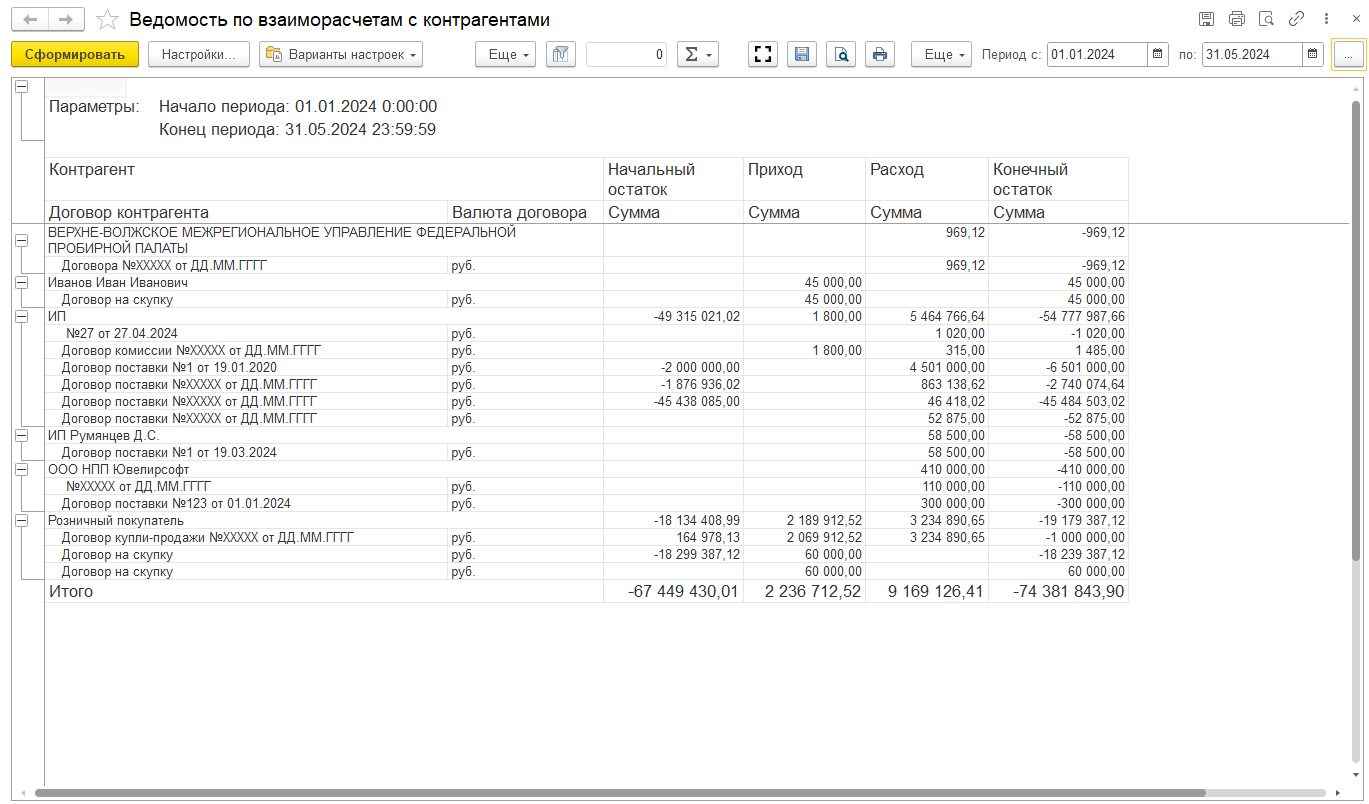Collapse the parameters section group
The width and height of the screenshot is (1369, 804).
tap(22, 88)
